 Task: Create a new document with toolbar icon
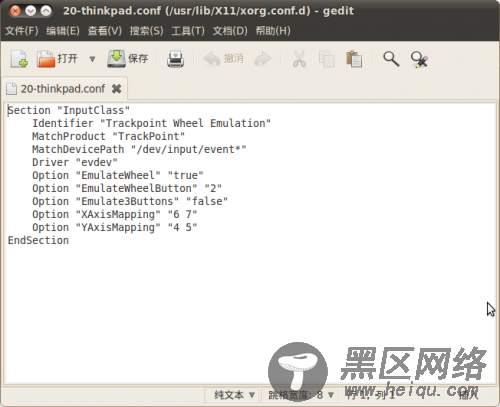[19, 59]
